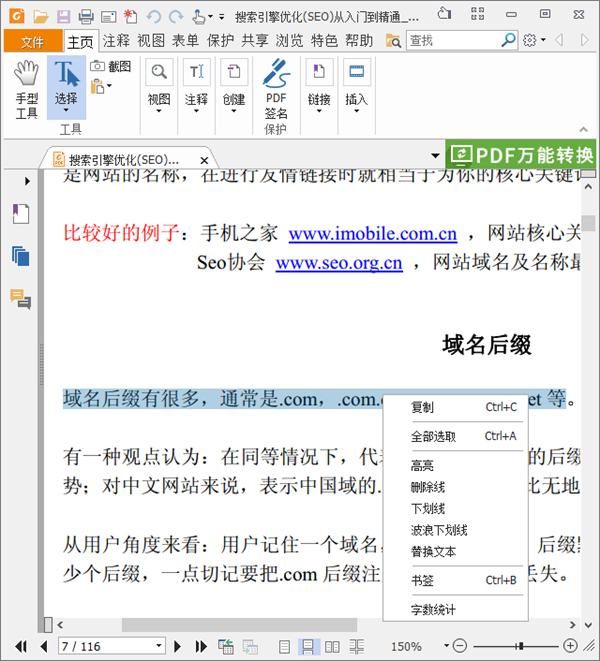This screenshot has height=661, width=600.
Task: Jump to the last page
Action: click(x=201, y=646)
